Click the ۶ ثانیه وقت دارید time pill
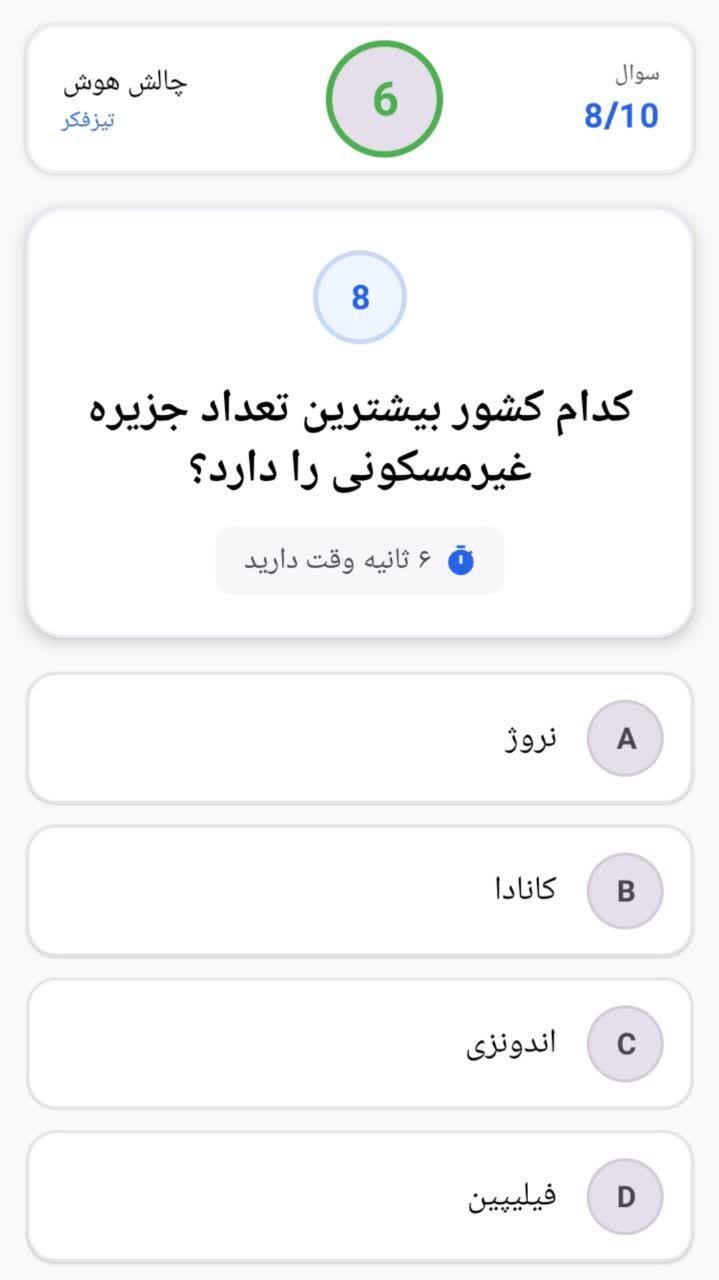Viewport: 719px width, 1280px height. 360,560
